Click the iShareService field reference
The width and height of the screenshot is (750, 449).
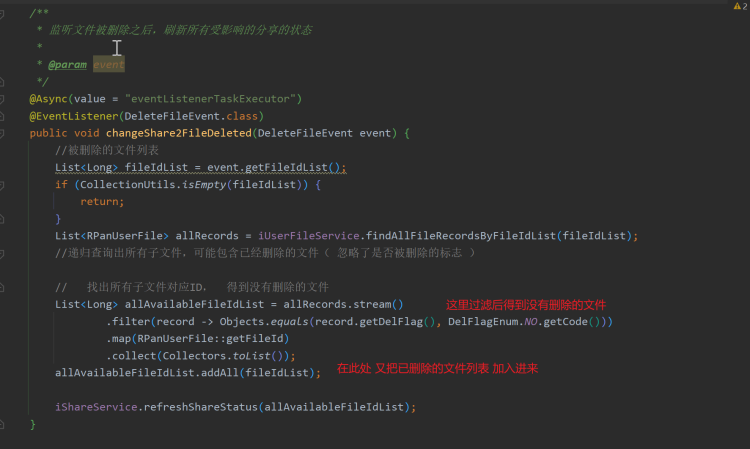96,407
